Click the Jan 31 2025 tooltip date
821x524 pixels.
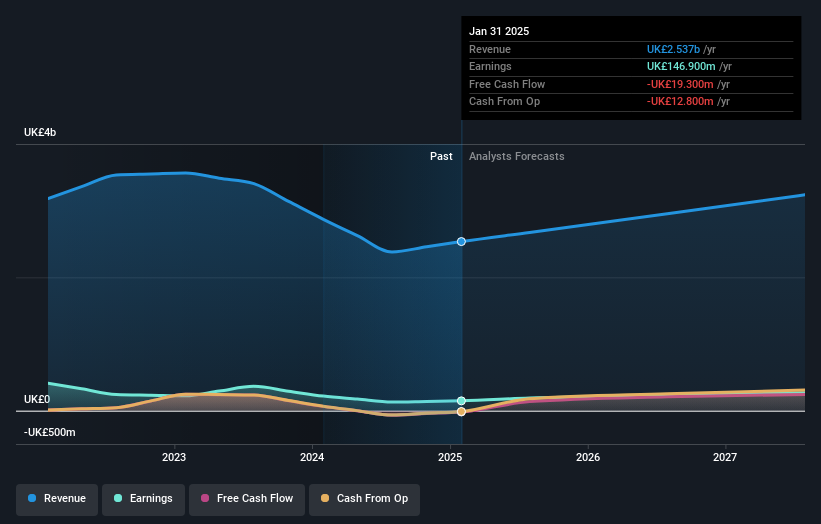pyautogui.click(x=499, y=31)
